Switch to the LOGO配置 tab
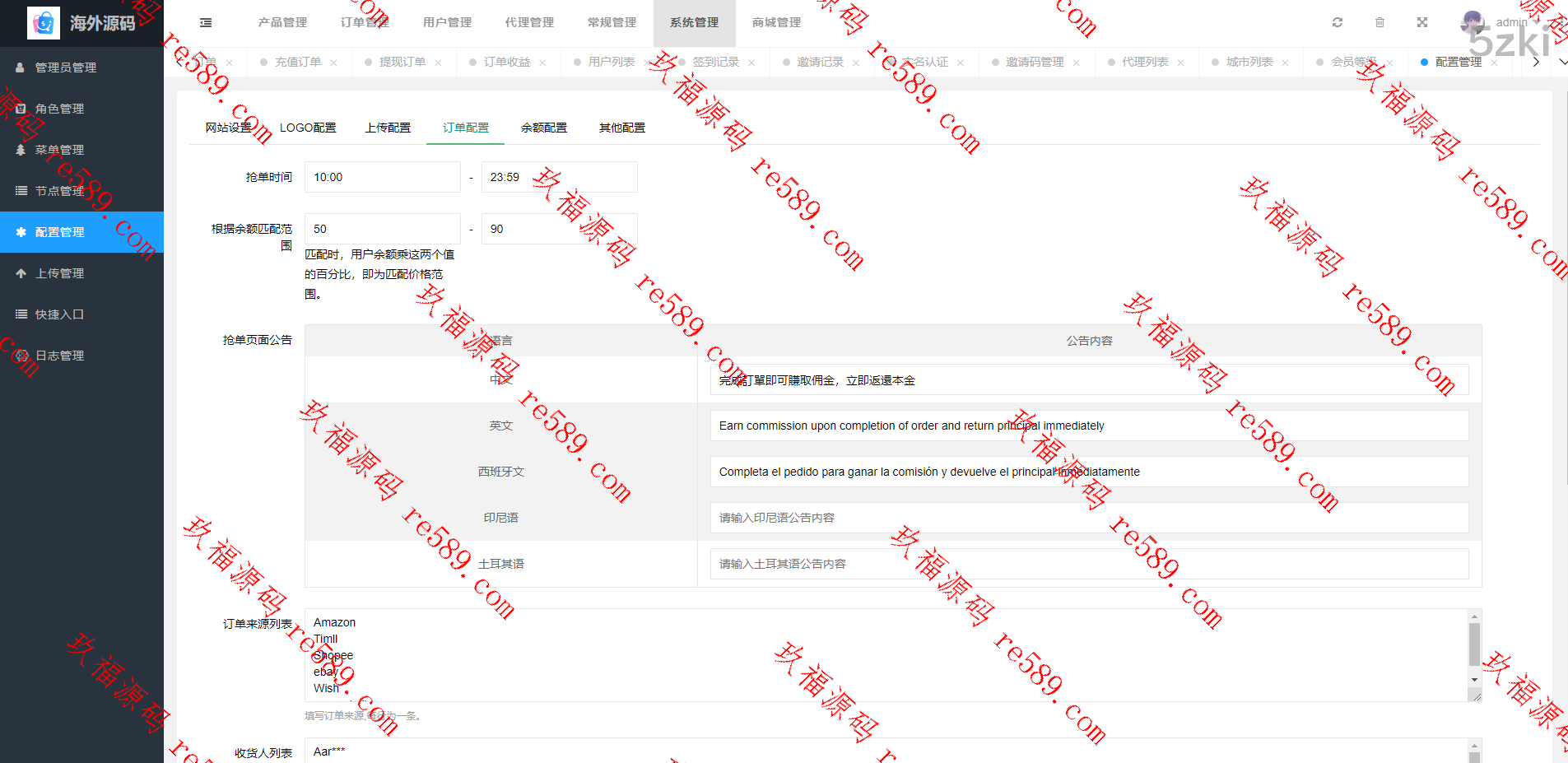 pos(308,128)
